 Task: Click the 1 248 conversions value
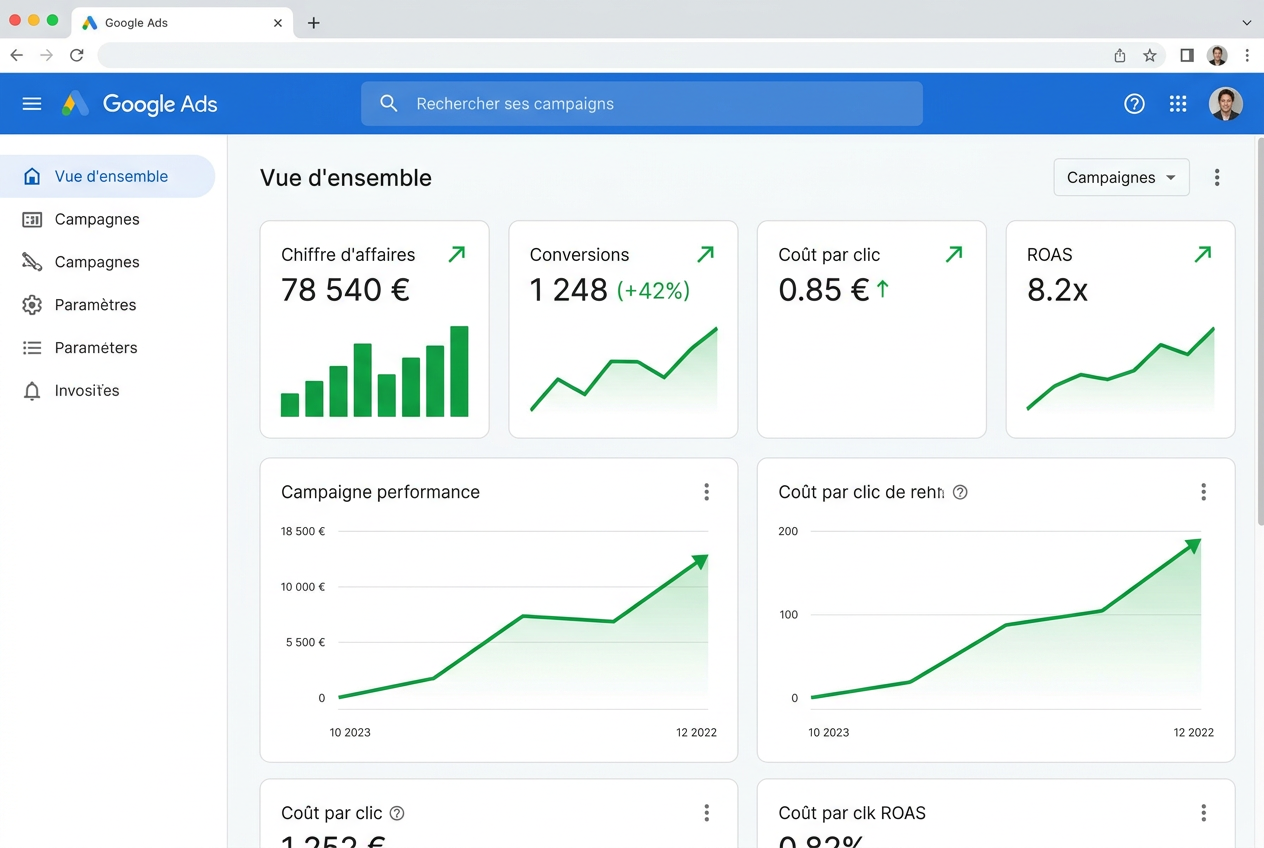pyautogui.click(x=568, y=290)
